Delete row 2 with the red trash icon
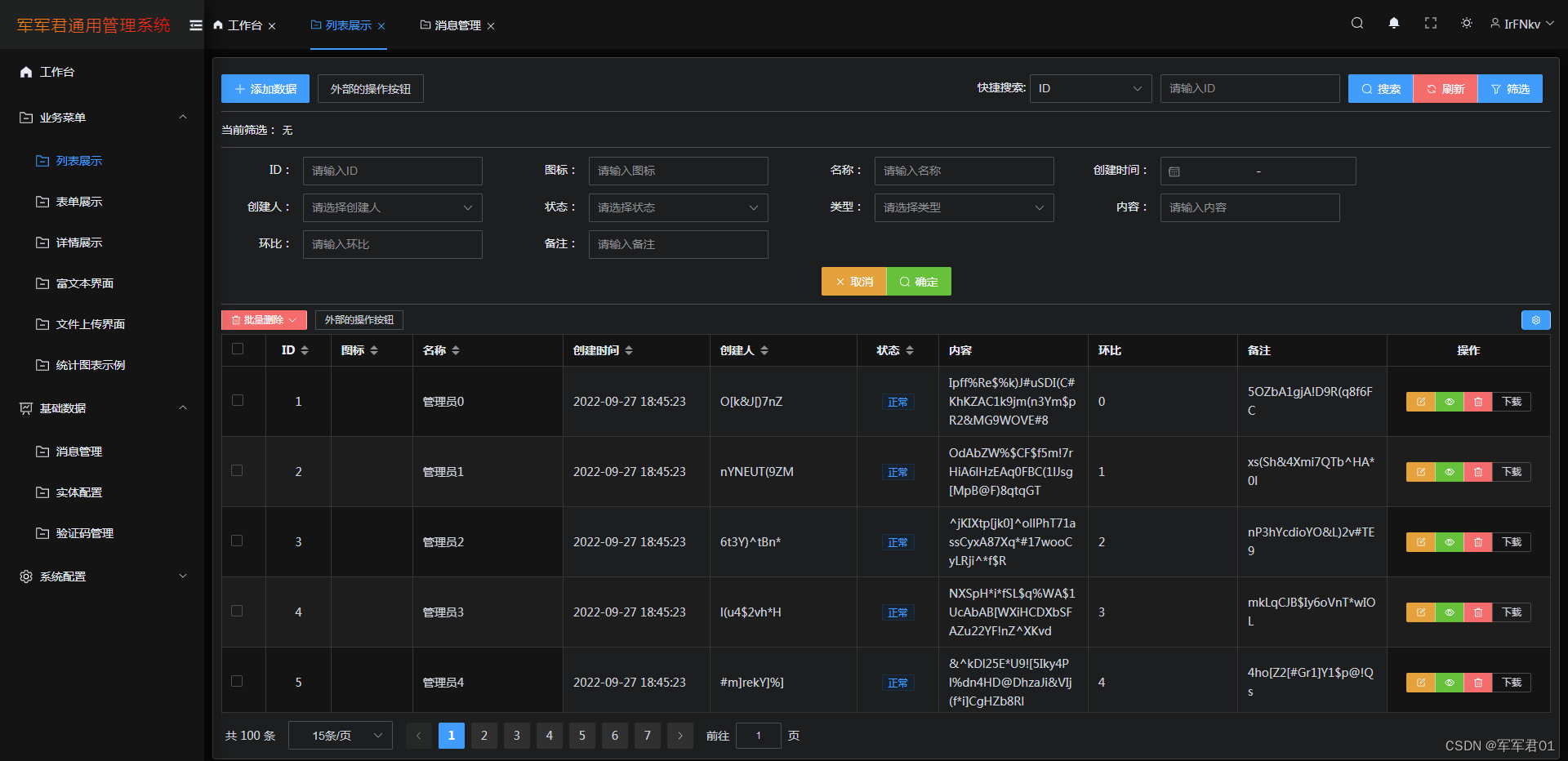The image size is (1568, 761). (x=1477, y=472)
